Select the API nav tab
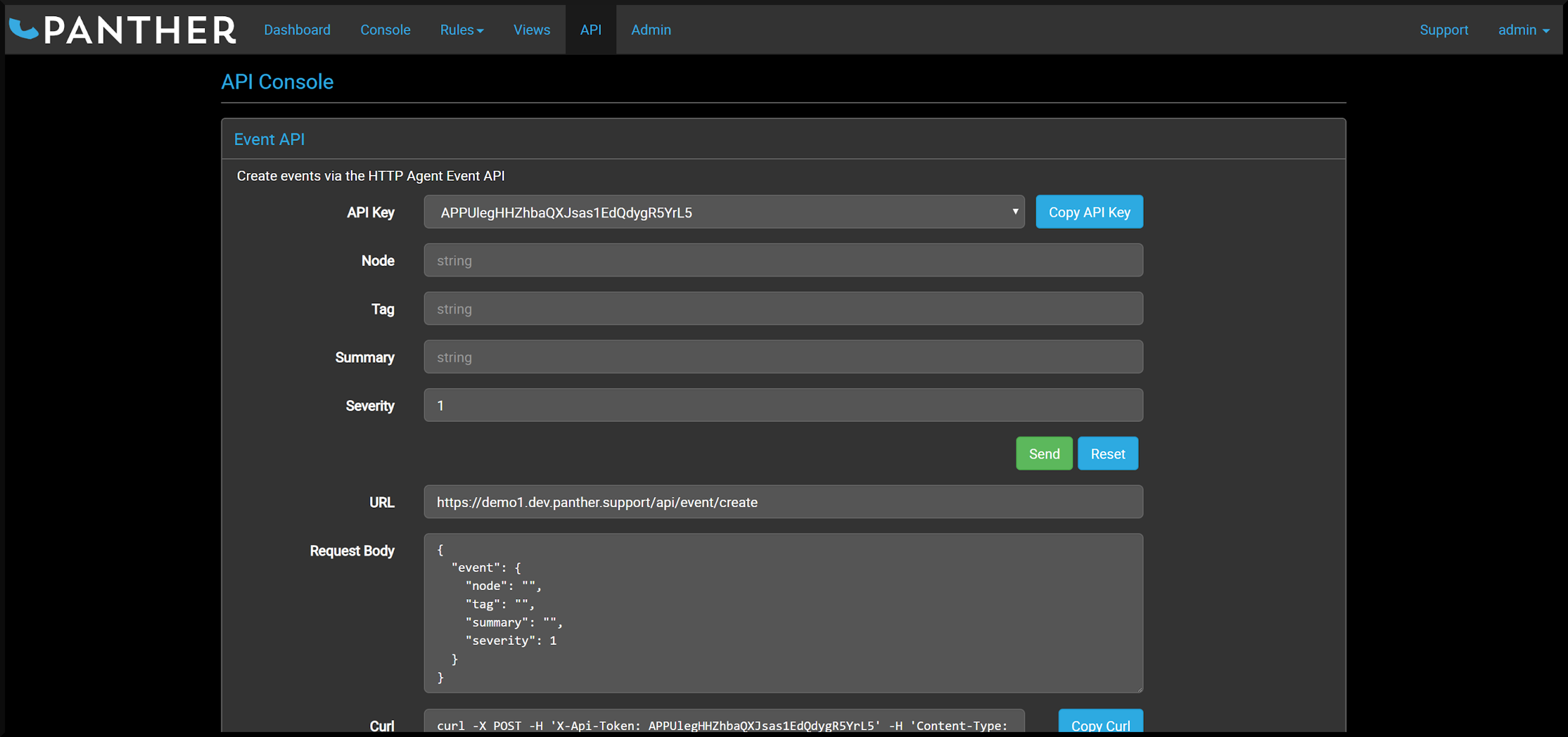The image size is (1568, 737). [x=590, y=30]
